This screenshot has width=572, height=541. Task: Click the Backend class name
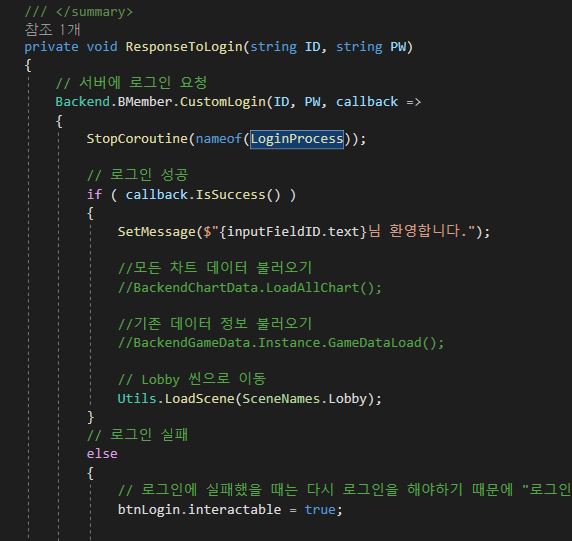[83, 102]
